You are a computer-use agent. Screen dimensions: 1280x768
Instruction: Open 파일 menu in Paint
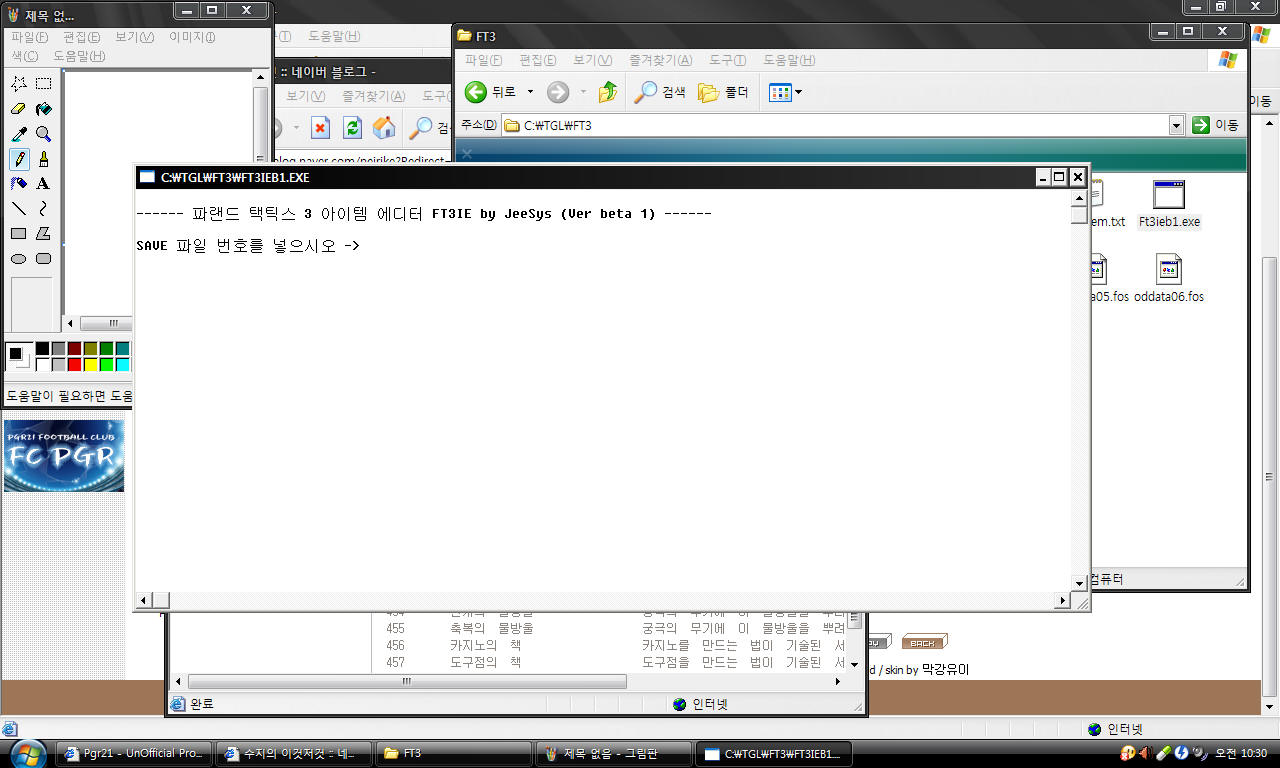pyautogui.click(x=29, y=37)
